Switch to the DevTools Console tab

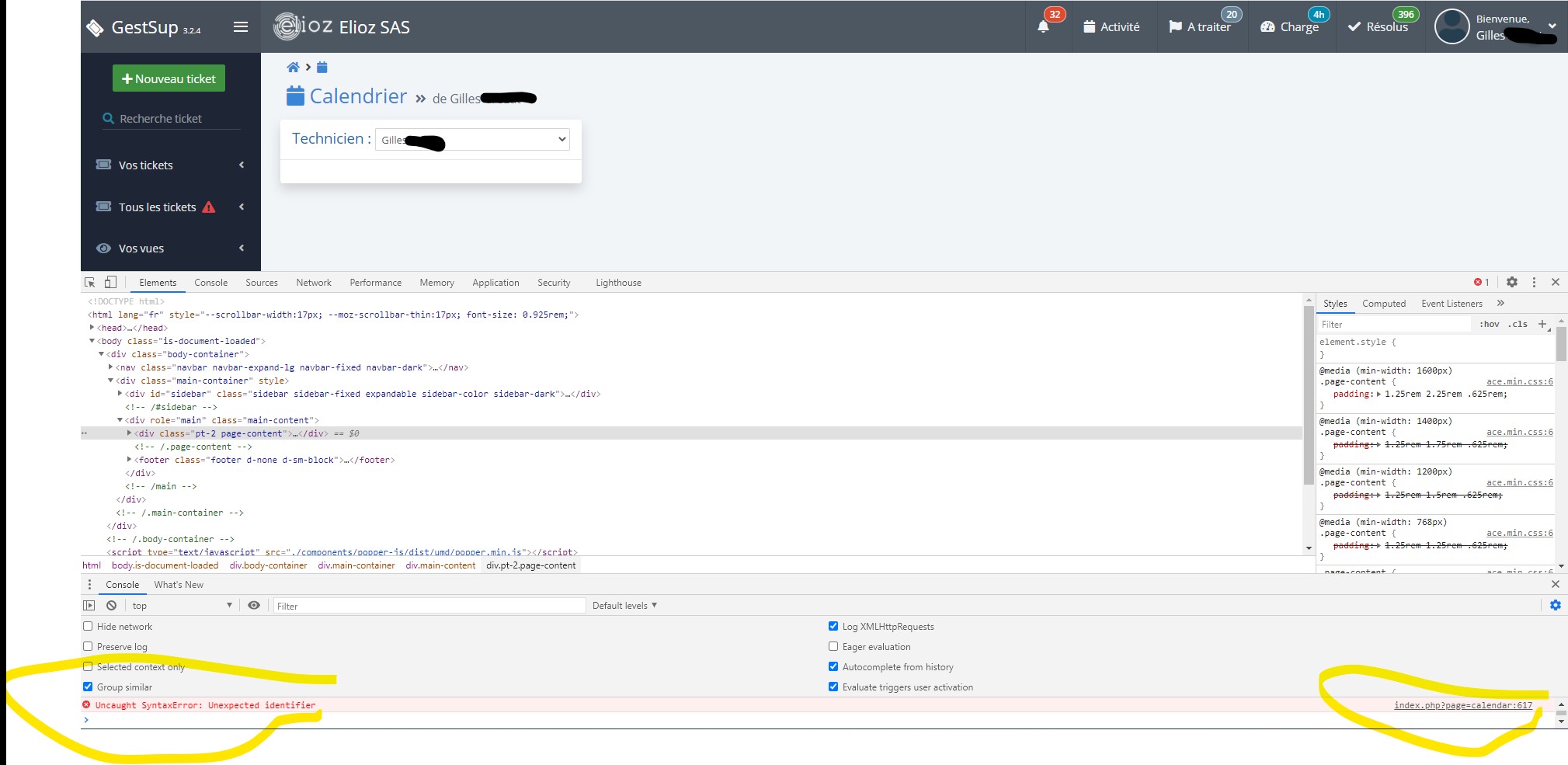(211, 283)
